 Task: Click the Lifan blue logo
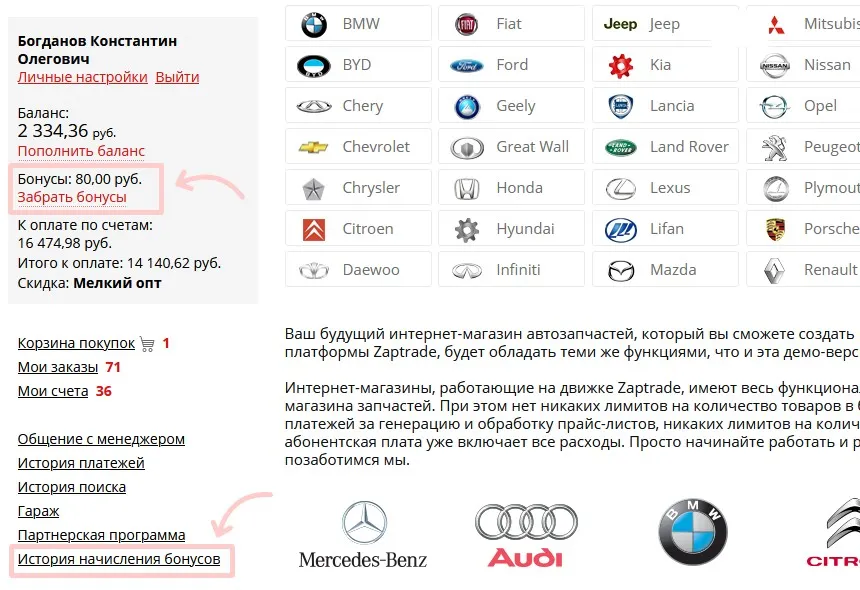[x=621, y=230]
